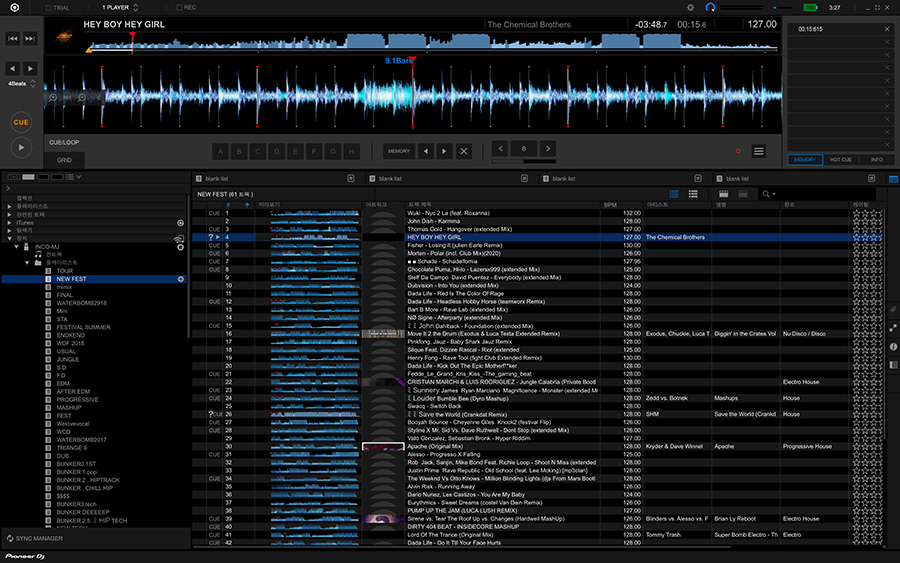Switch to the HOT CUE tab

pos(840,160)
